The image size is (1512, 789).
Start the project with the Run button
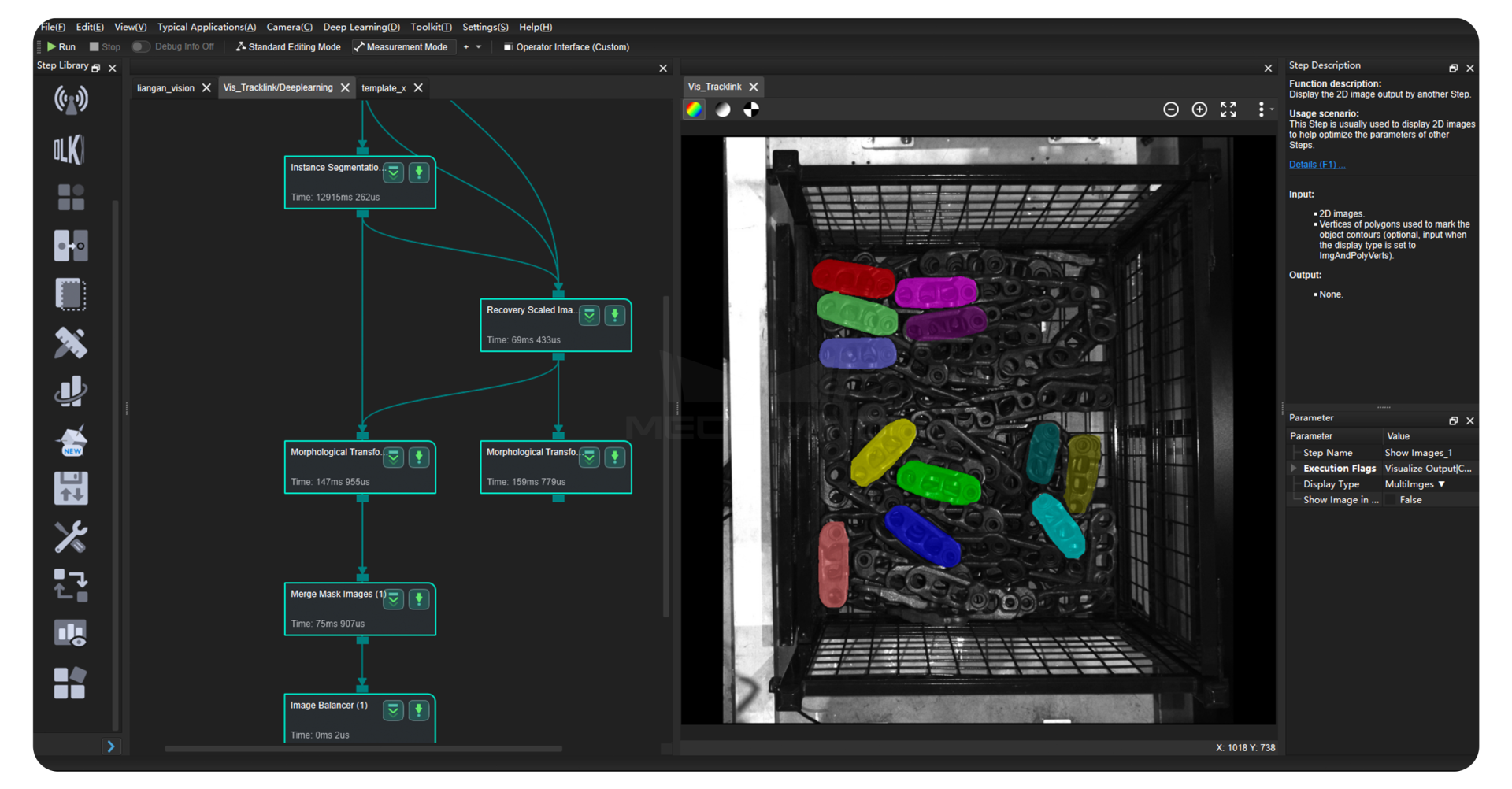(x=61, y=47)
